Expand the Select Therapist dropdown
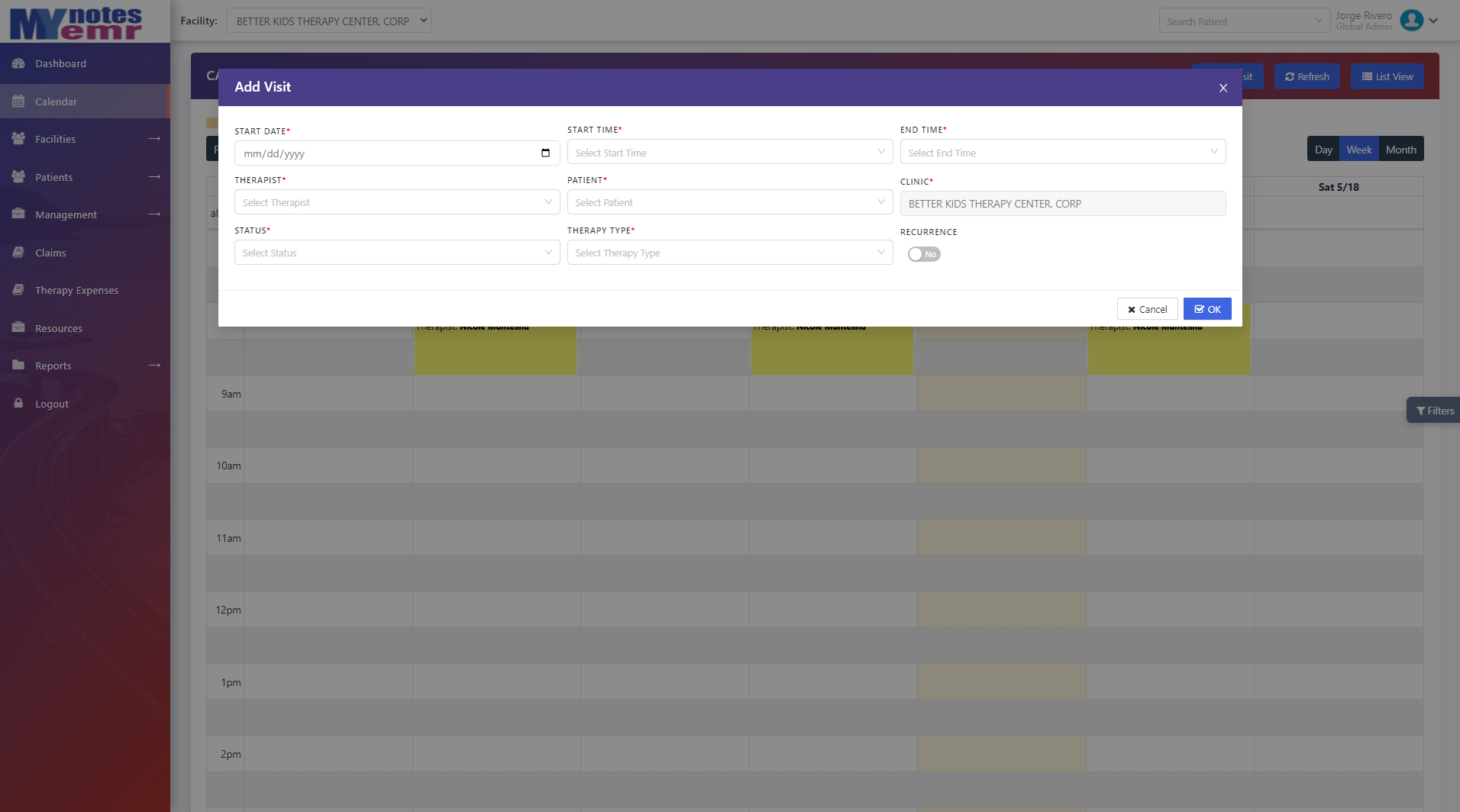 click(x=396, y=202)
